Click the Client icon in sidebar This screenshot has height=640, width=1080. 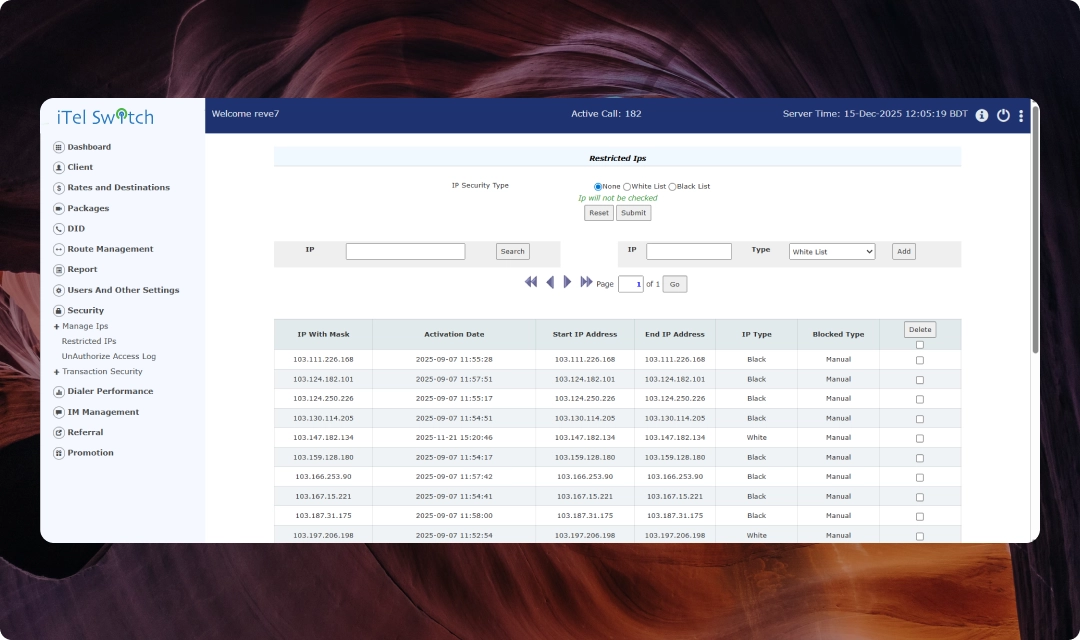[58, 168]
